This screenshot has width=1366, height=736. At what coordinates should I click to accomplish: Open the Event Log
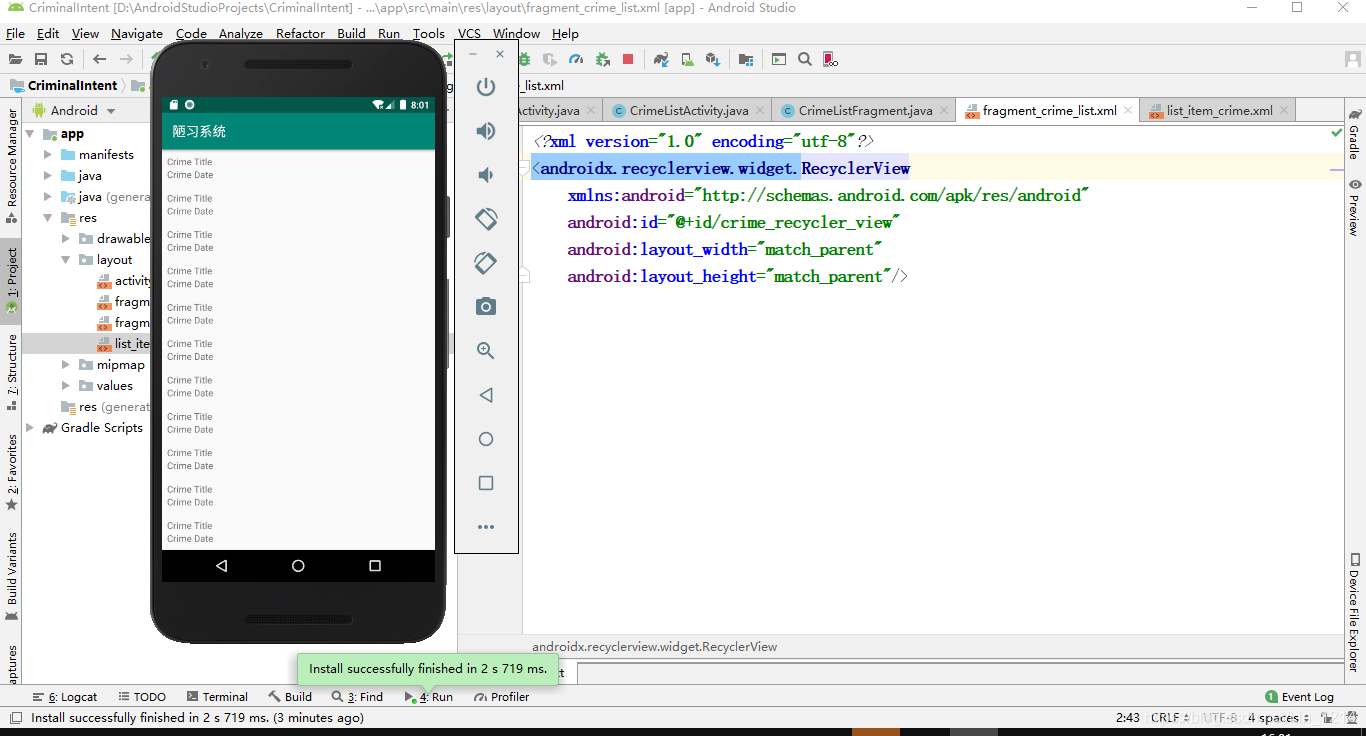coord(1299,697)
